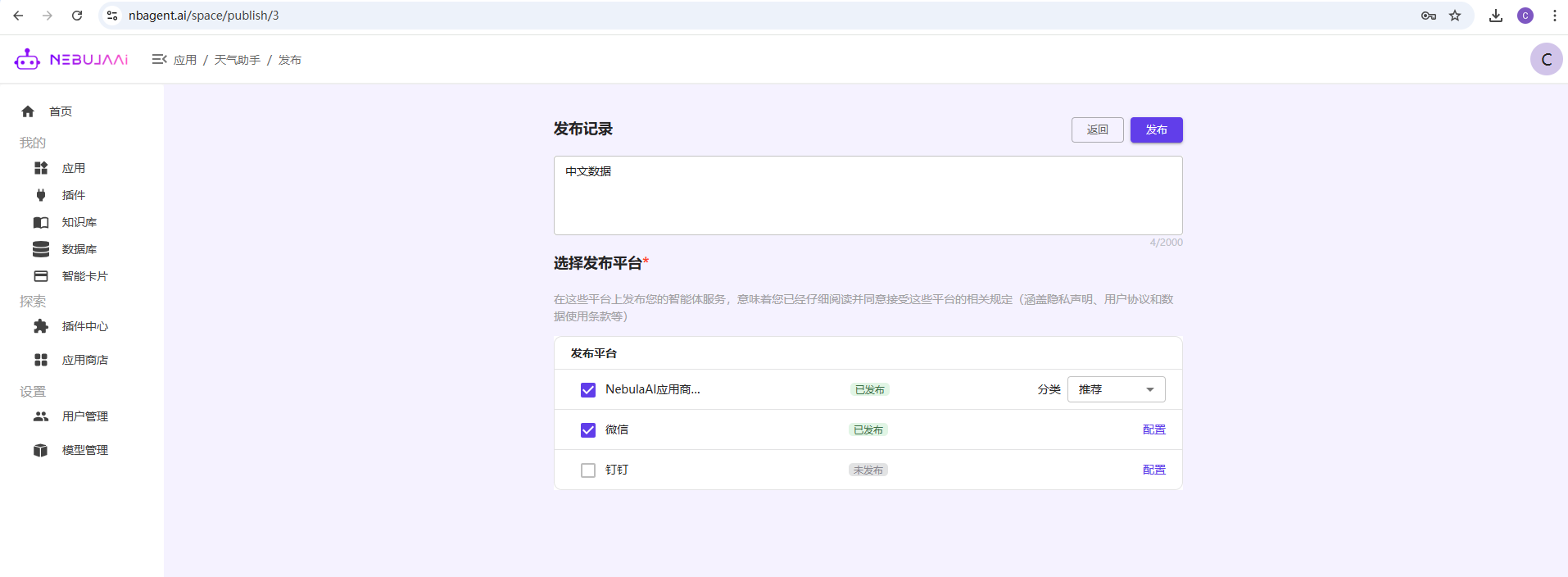Click the database stack icon
Viewport: 1568px width, 577px height.
pos(41,249)
